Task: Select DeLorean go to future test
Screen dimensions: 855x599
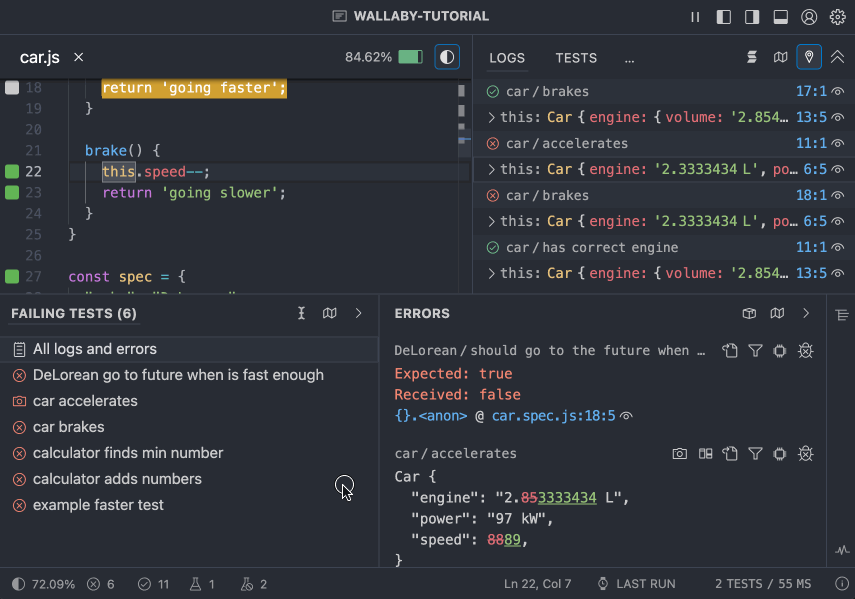Action: point(189,375)
